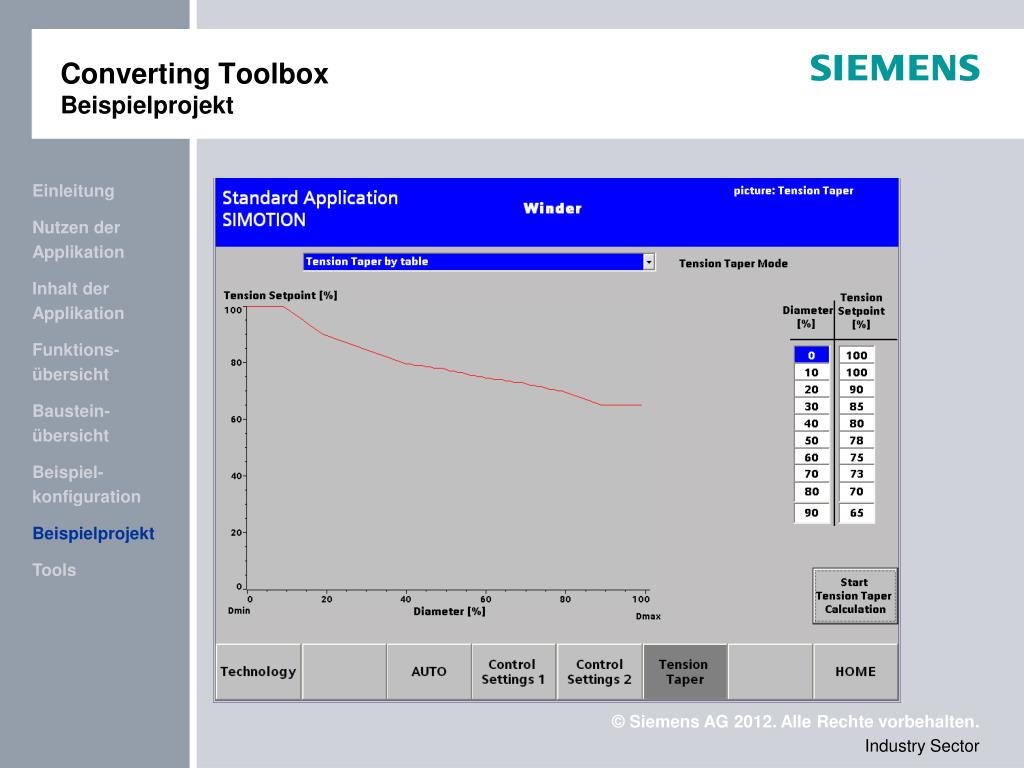Edit Tension Setpoint value '78'
This screenshot has height=768, width=1024.
[856, 440]
